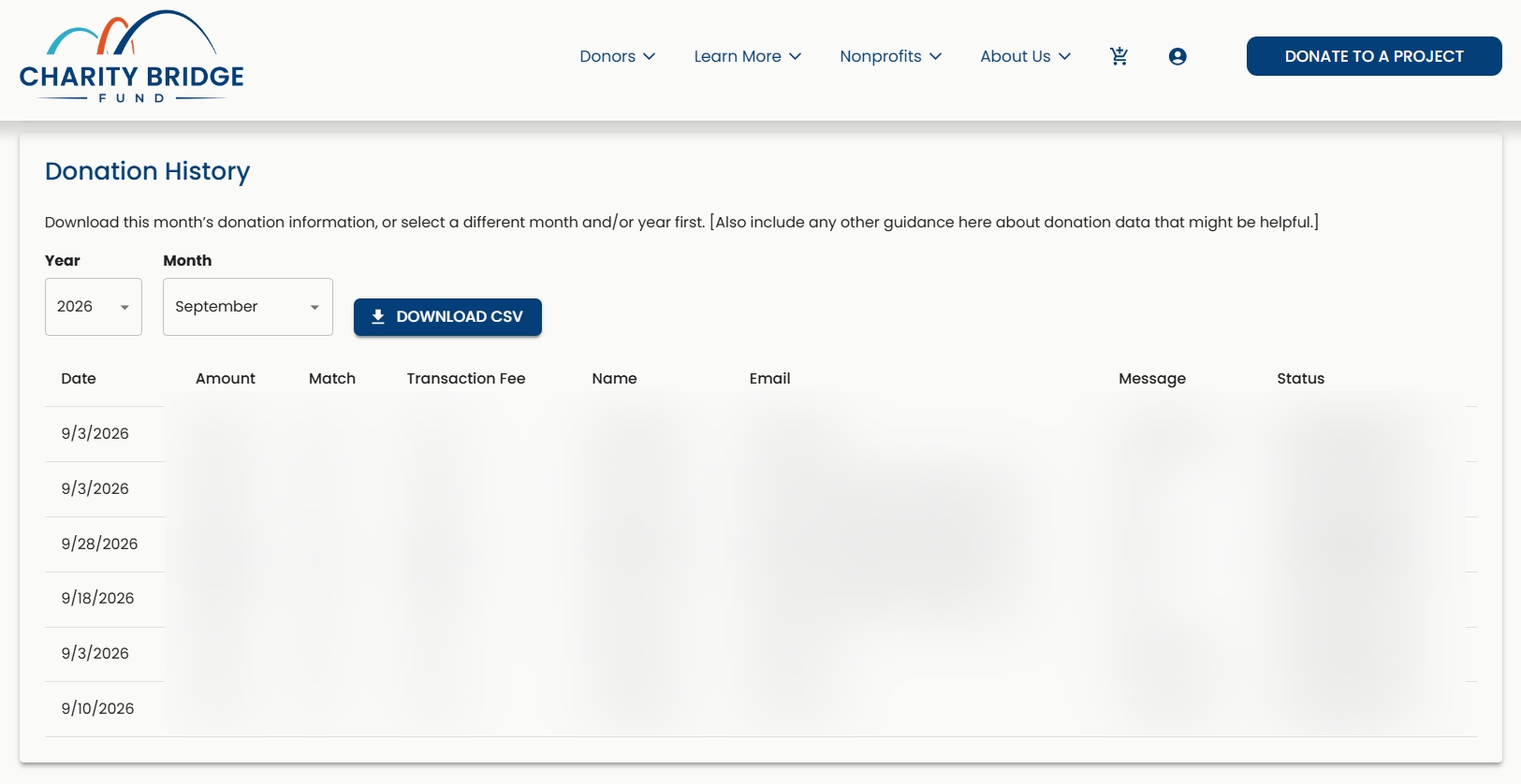Viewport: 1521px width, 784px height.
Task: Open the Month dropdown showing September
Action: (248, 307)
